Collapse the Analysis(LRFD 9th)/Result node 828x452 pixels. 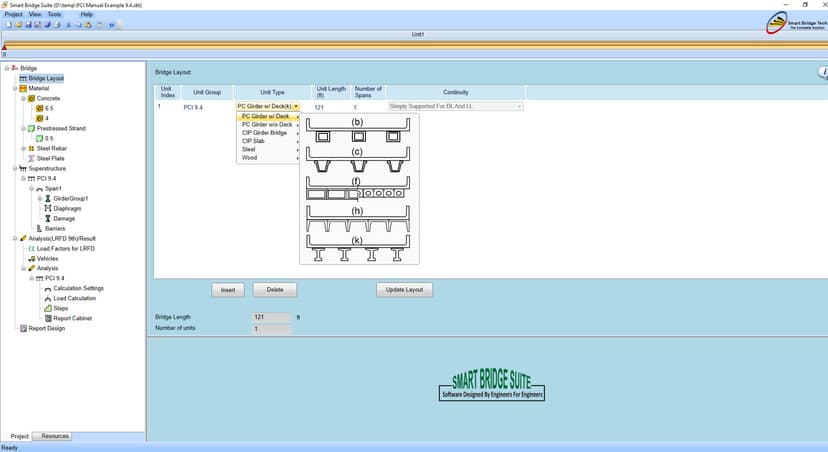pyautogui.click(x=15, y=239)
